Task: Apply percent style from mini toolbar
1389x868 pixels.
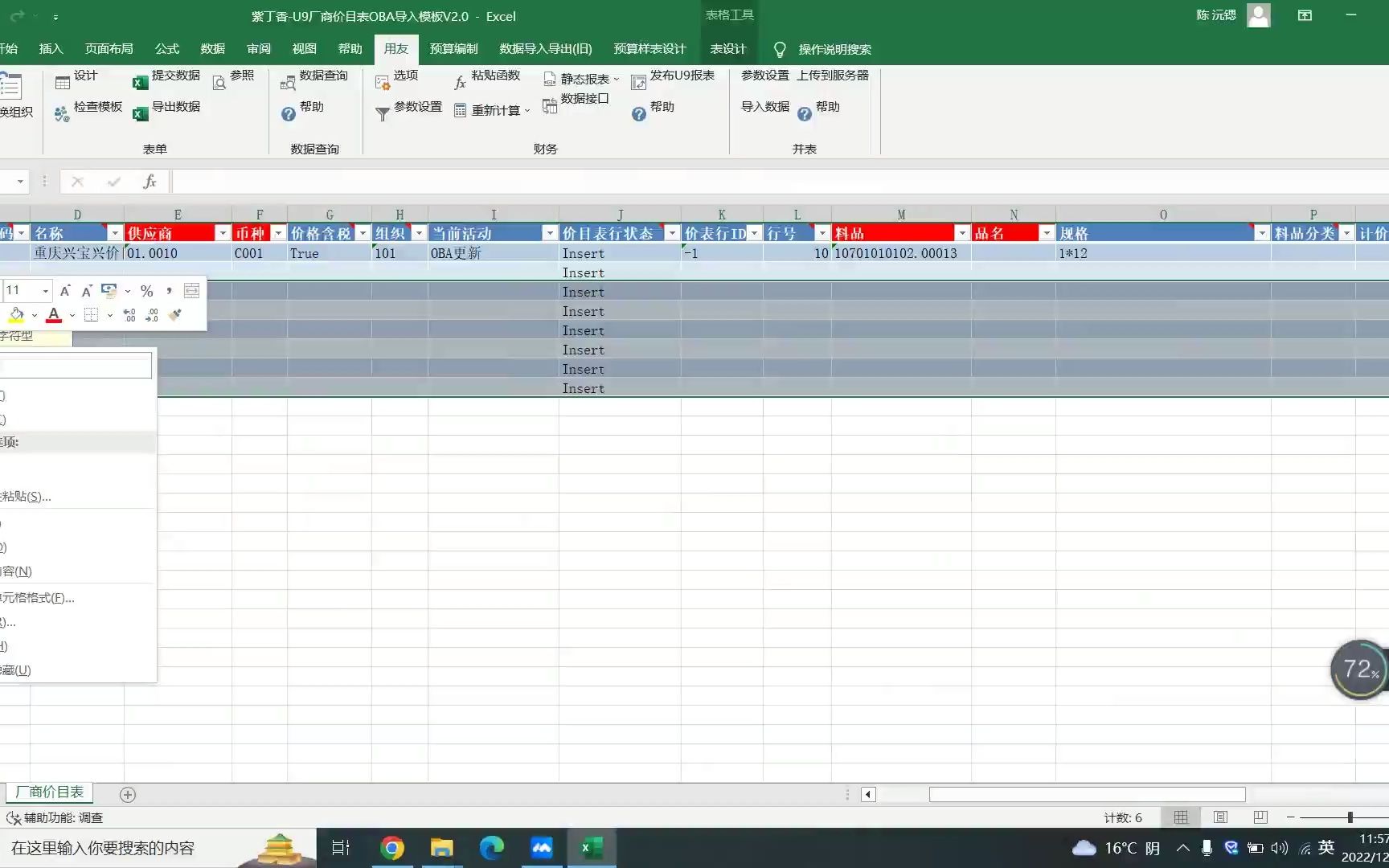Action: [146, 291]
